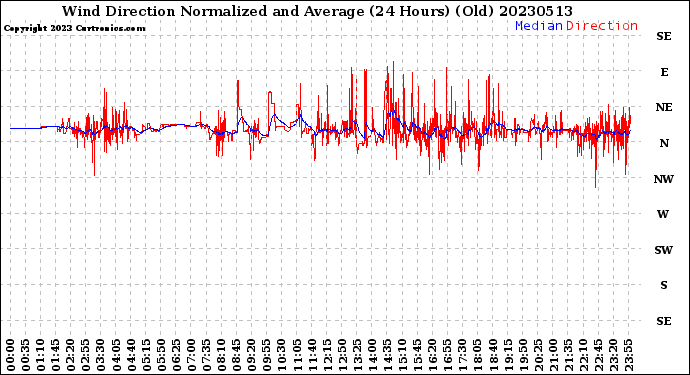Click the 15:45 time axis label
The image size is (690, 375).
(x=418, y=355)
